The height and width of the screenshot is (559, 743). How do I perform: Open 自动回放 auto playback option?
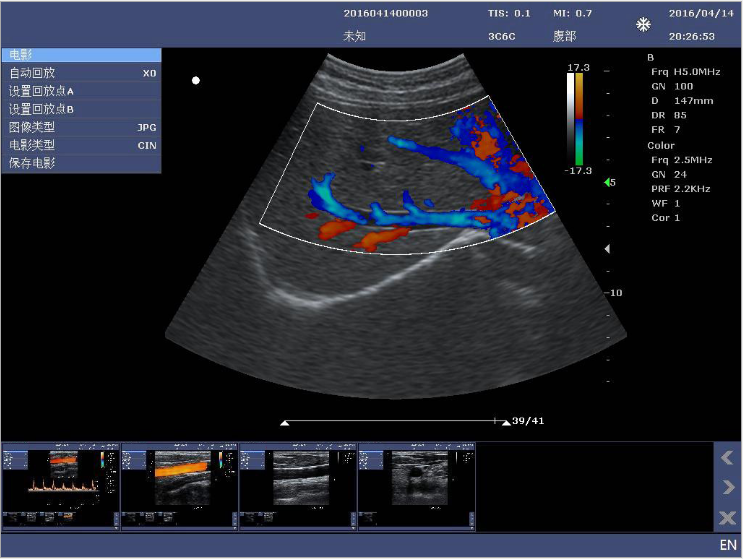coord(82,73)
